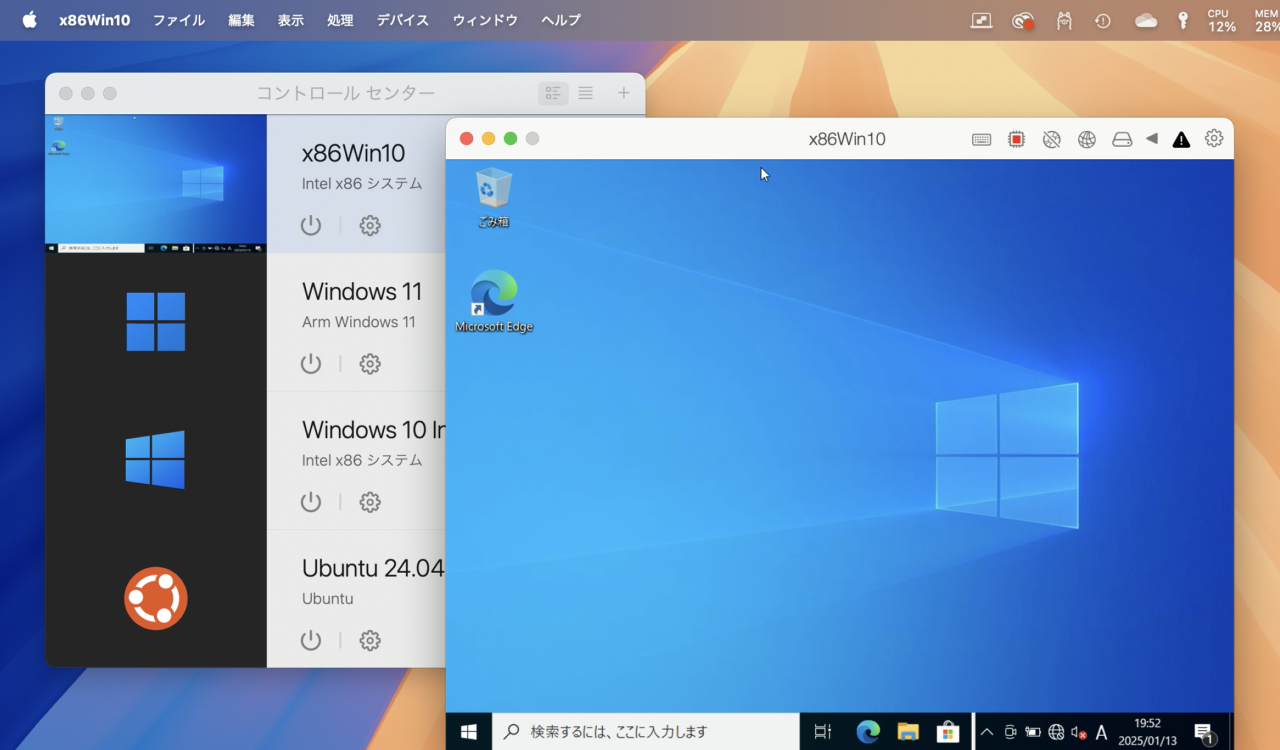Image resolution: width=1280 pixels, height=750 pixels.
Task: Open settings gear for Windows 11 VM
Action: point(370,363)
